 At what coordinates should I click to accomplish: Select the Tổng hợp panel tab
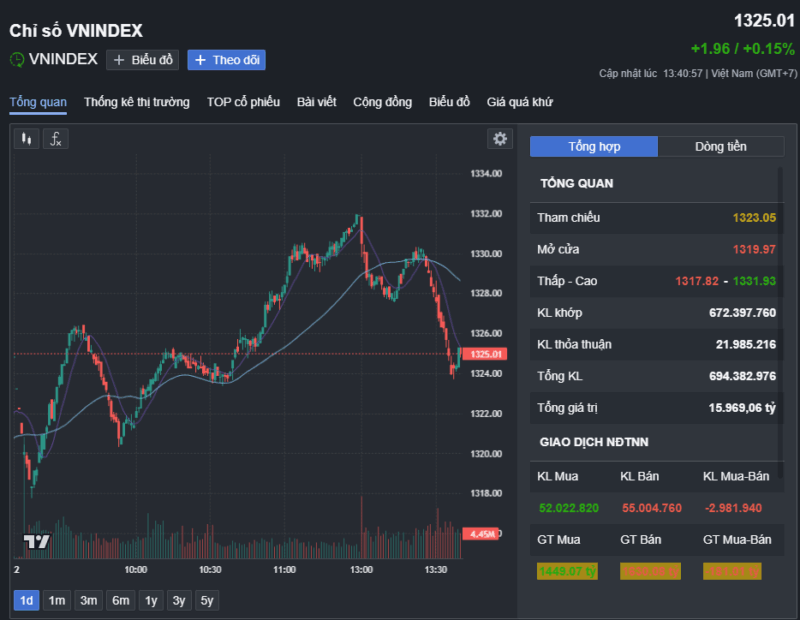click(x=594, y=146)
